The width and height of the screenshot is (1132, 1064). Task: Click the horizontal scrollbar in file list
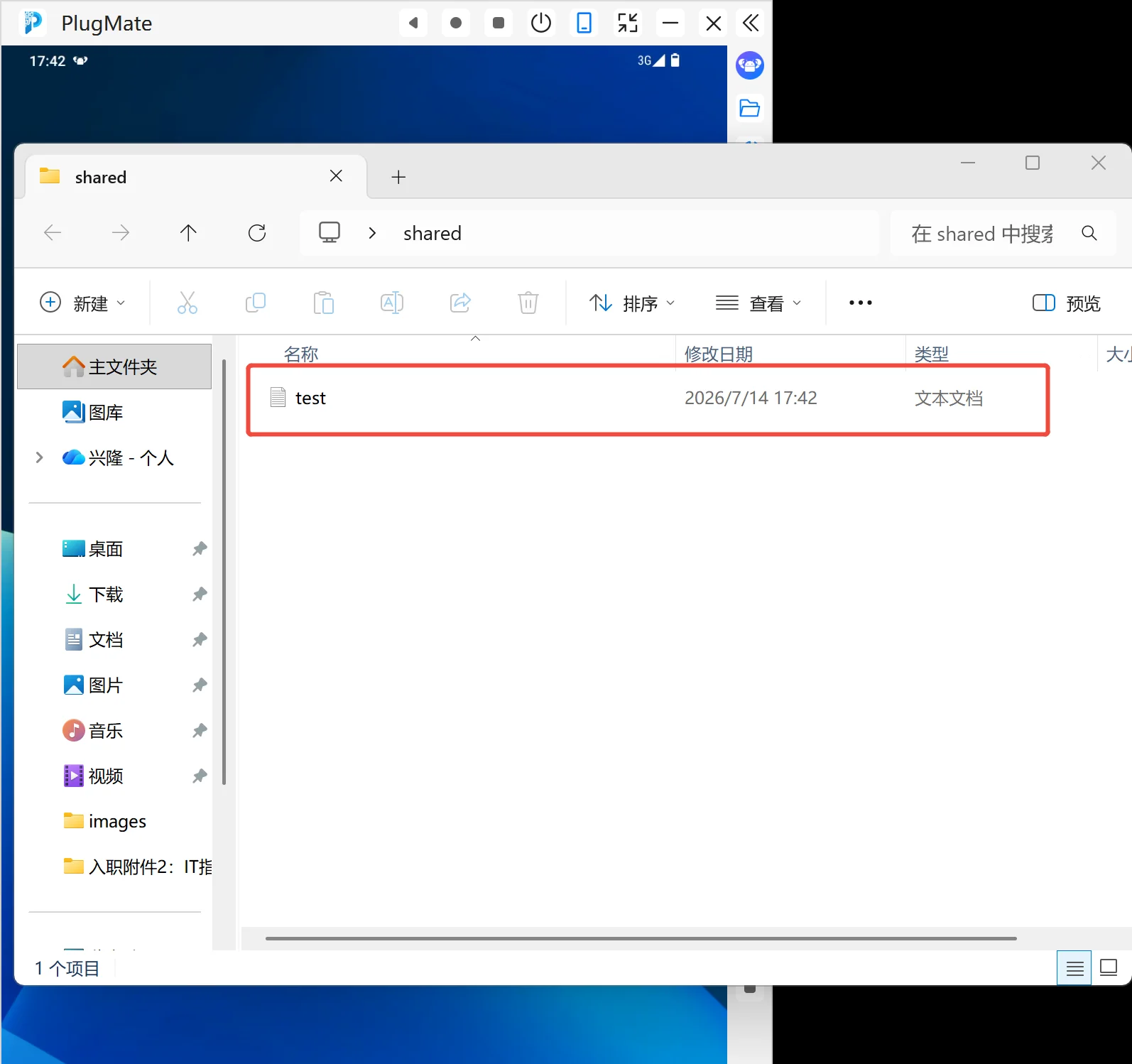click(641, 938)
